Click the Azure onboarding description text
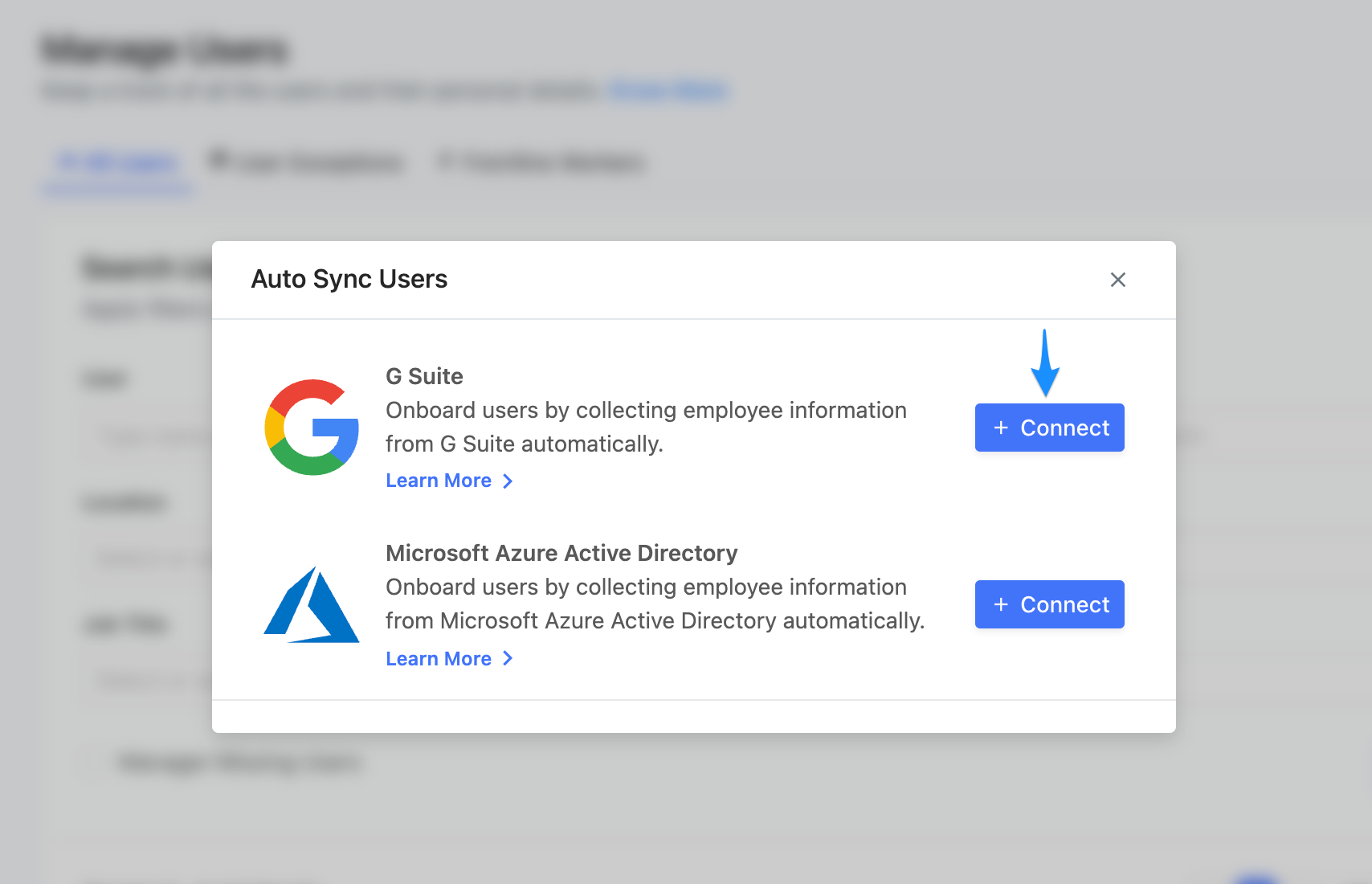1372x884 pixels. click(x=655, y=604)
